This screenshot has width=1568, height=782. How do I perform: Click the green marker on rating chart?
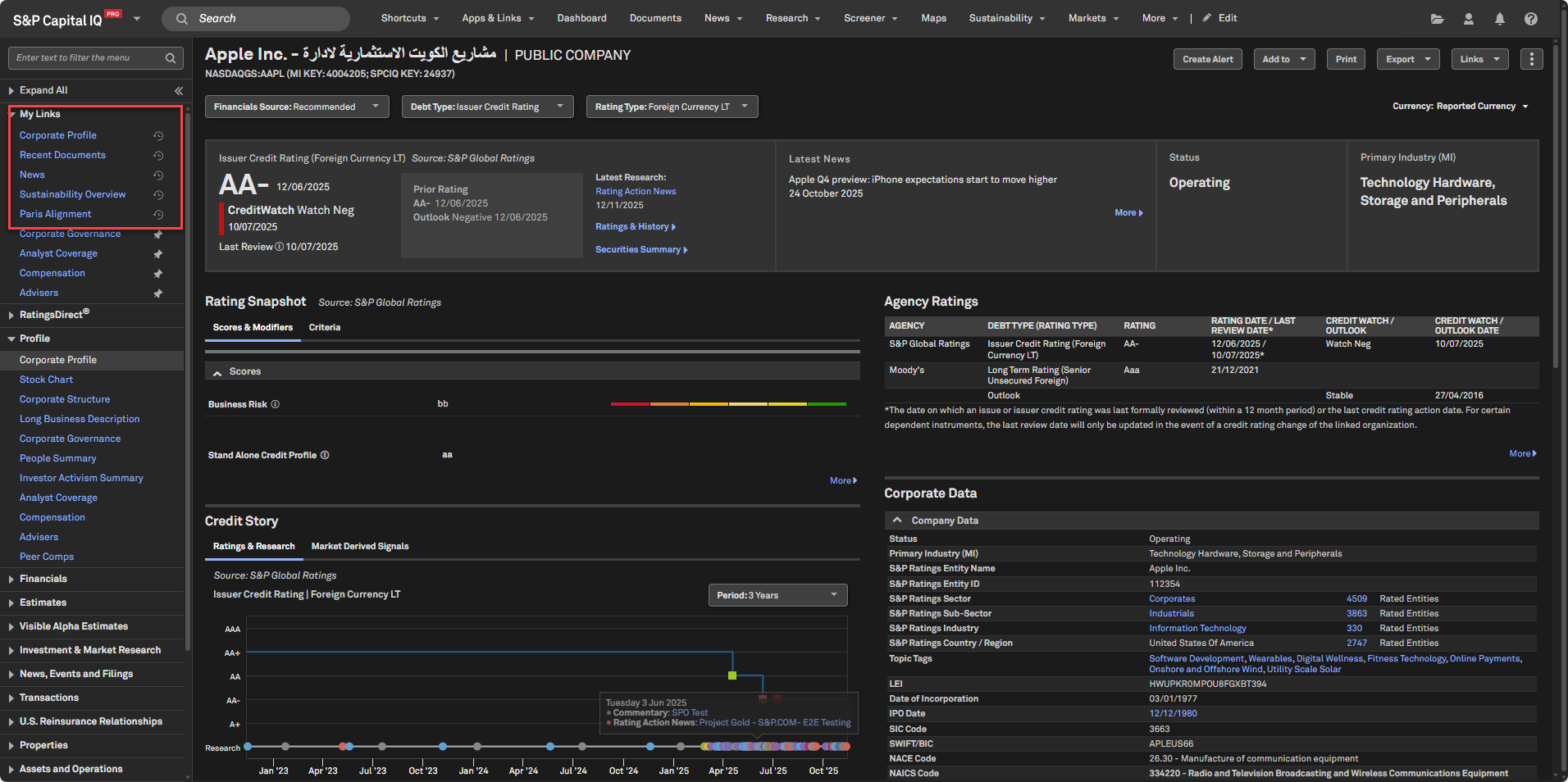[732, 675]
